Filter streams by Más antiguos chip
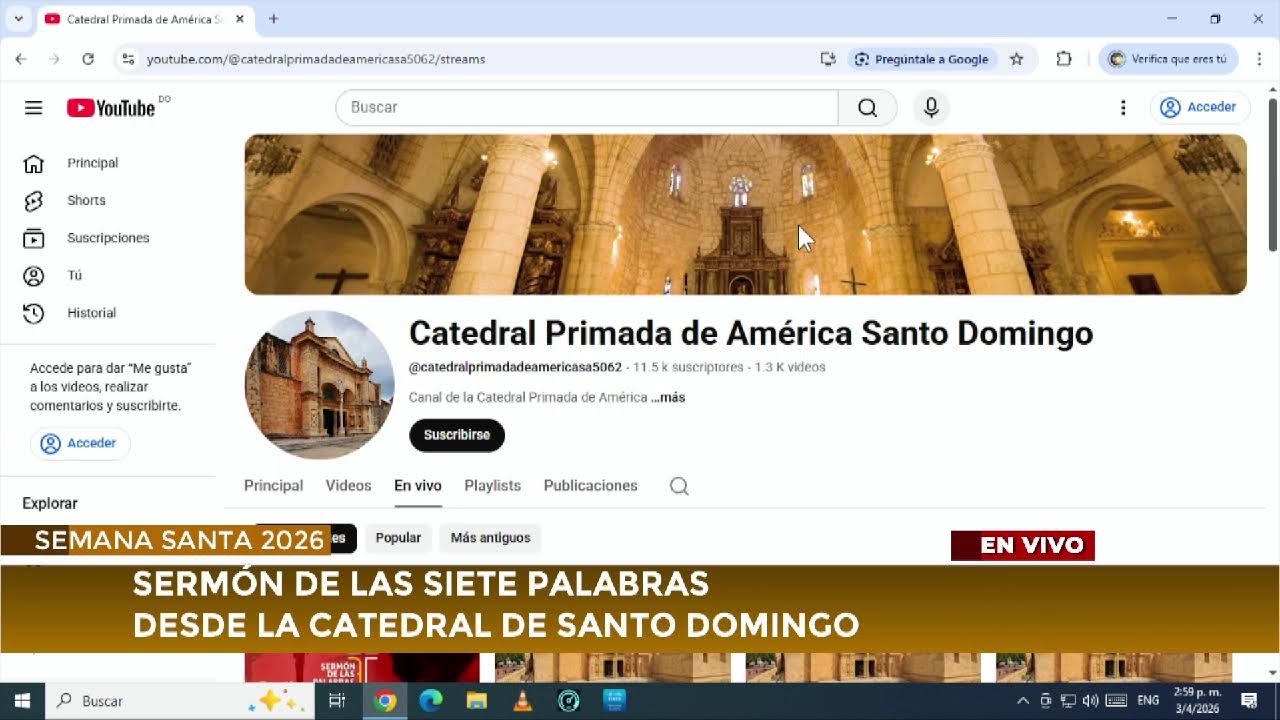Image resolution: width=1280 pixels, height=720 pixels. [x=490, y=538]
